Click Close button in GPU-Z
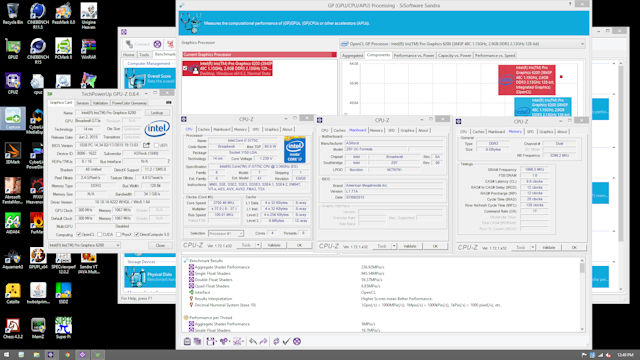640x360 pixels. pos(160,245)
